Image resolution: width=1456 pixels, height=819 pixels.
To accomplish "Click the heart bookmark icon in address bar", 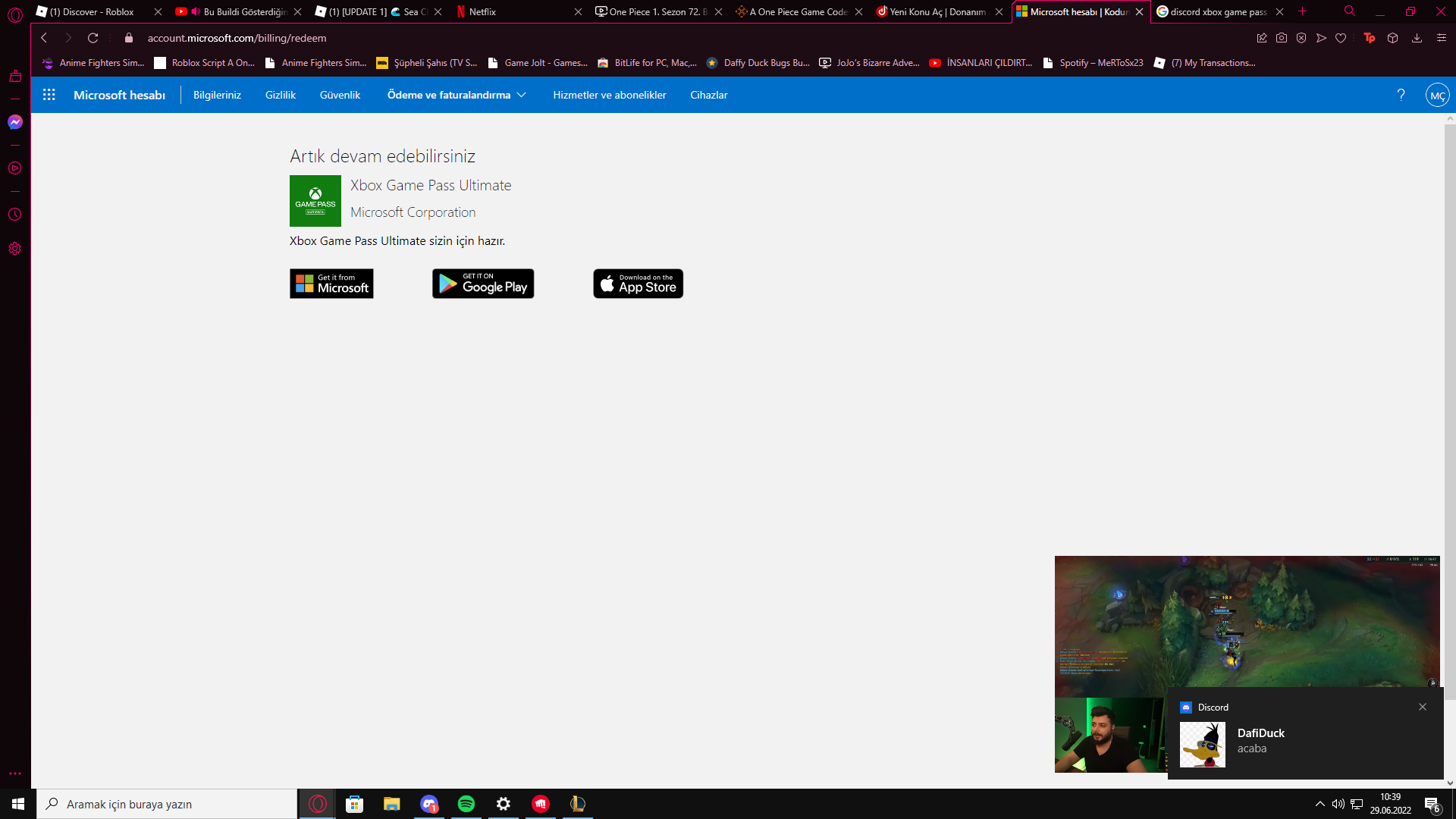I will pyautogui.click(x=1341, y=38).
